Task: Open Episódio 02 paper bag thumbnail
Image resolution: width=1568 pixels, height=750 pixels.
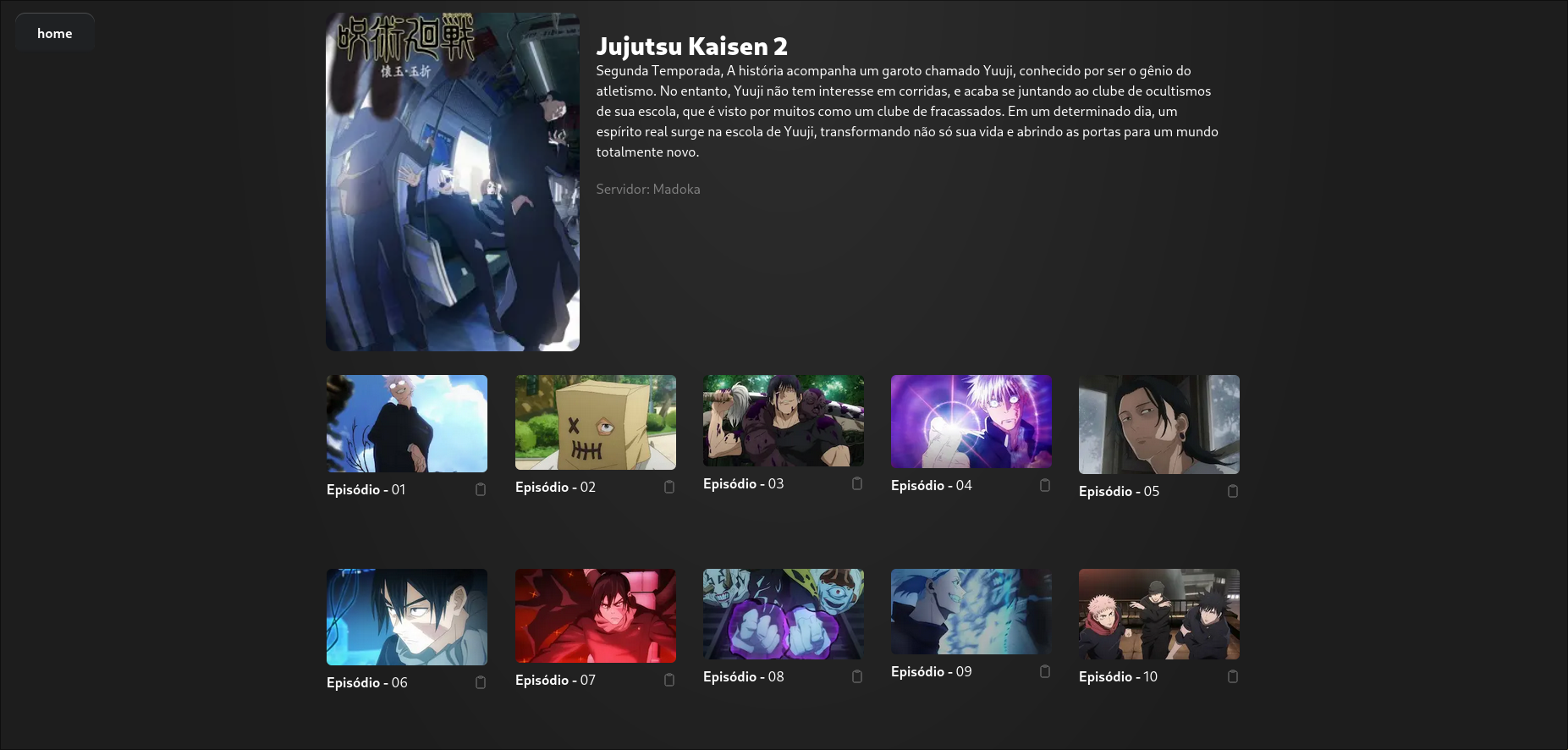Action: [x=596, y=422]
